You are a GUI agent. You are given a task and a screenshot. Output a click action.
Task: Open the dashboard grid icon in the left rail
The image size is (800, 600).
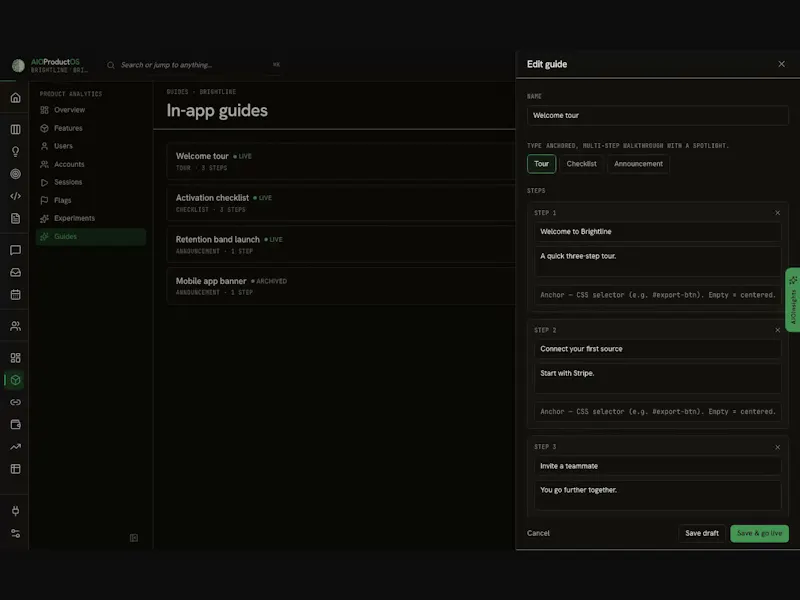(15, 358)
